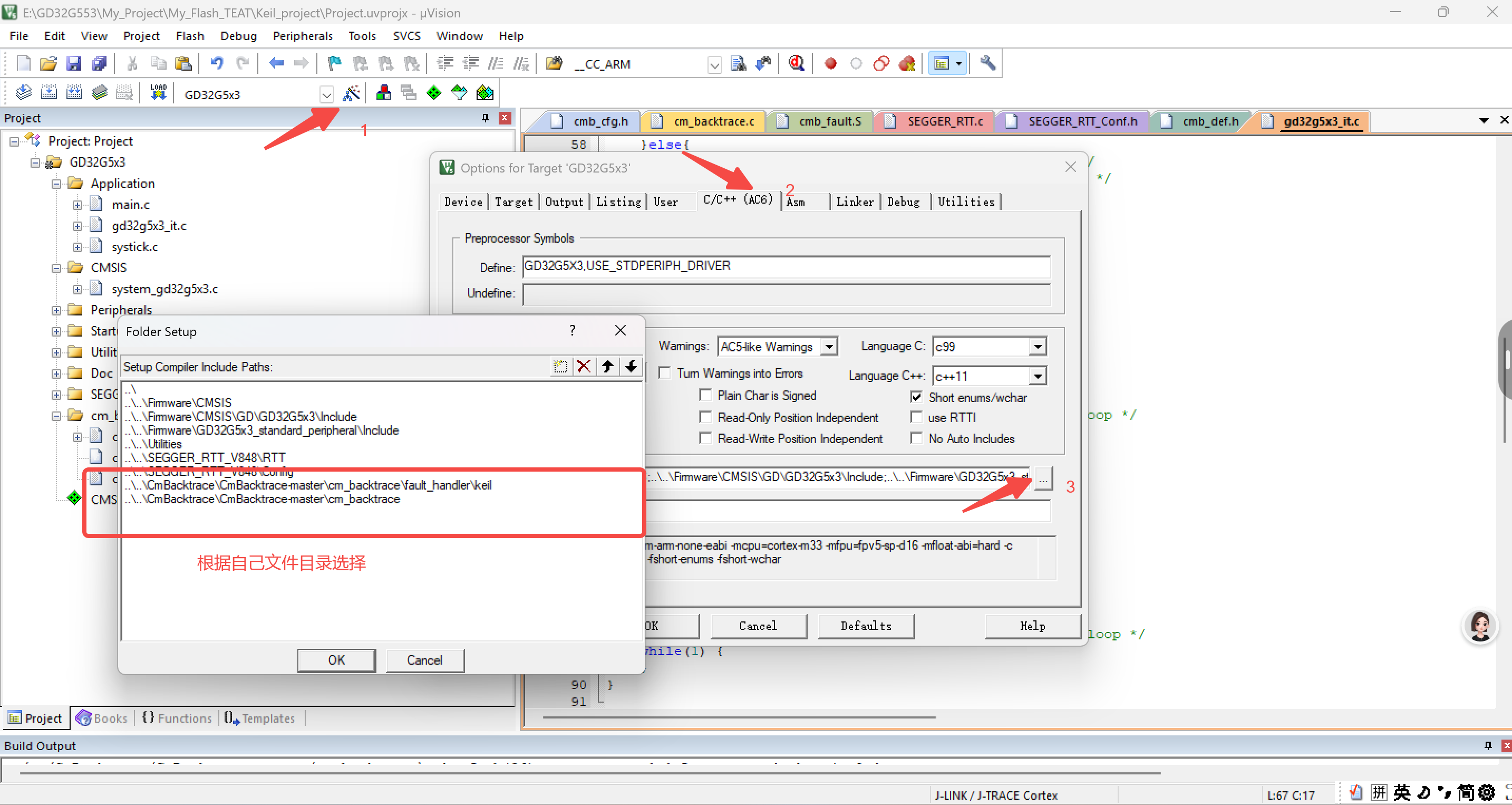Click the new include path icon
Screen dimensions: 1512x805
click(560, 367)
